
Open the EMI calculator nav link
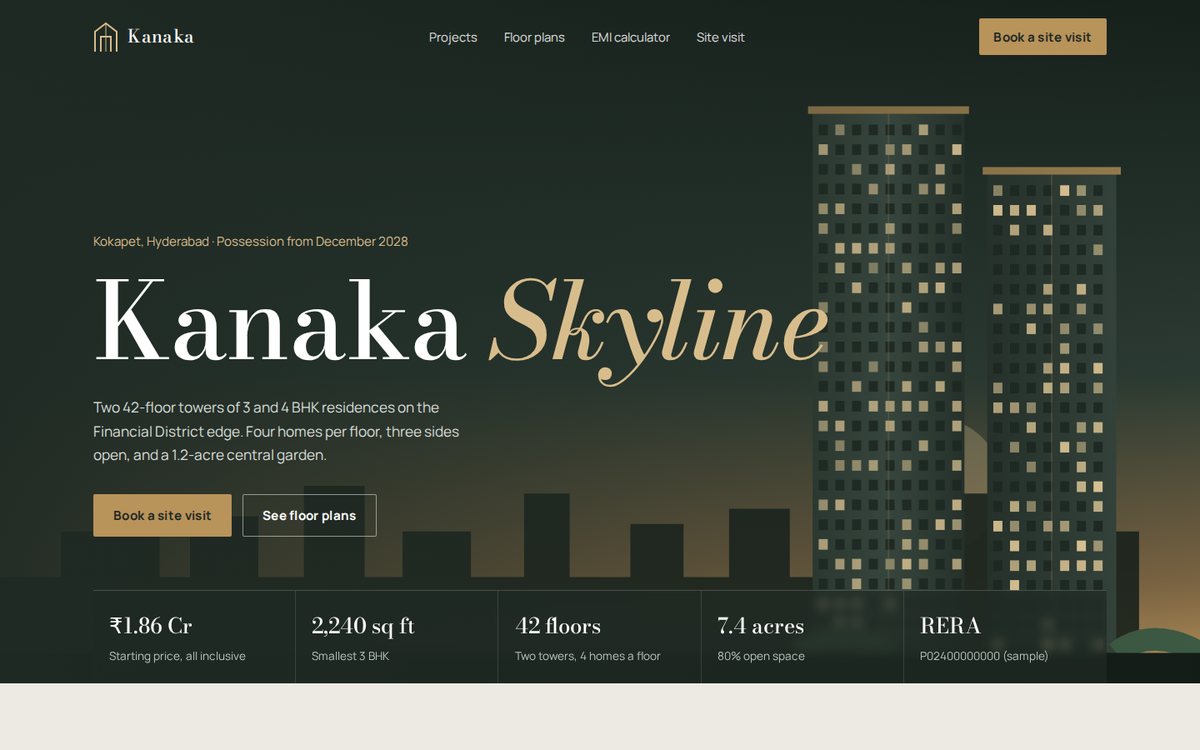pos(631,37)
